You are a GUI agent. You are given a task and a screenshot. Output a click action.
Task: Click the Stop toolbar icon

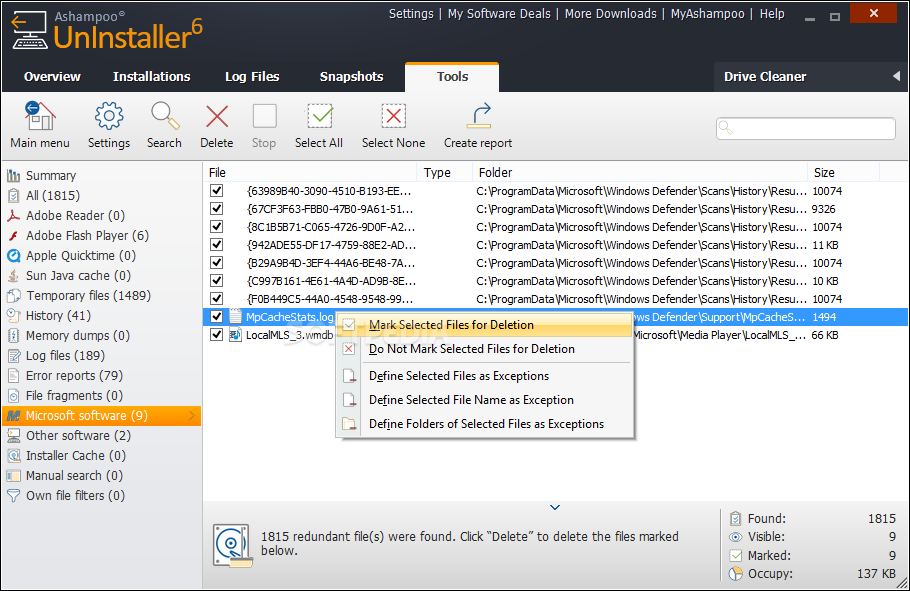click(265, 116)
